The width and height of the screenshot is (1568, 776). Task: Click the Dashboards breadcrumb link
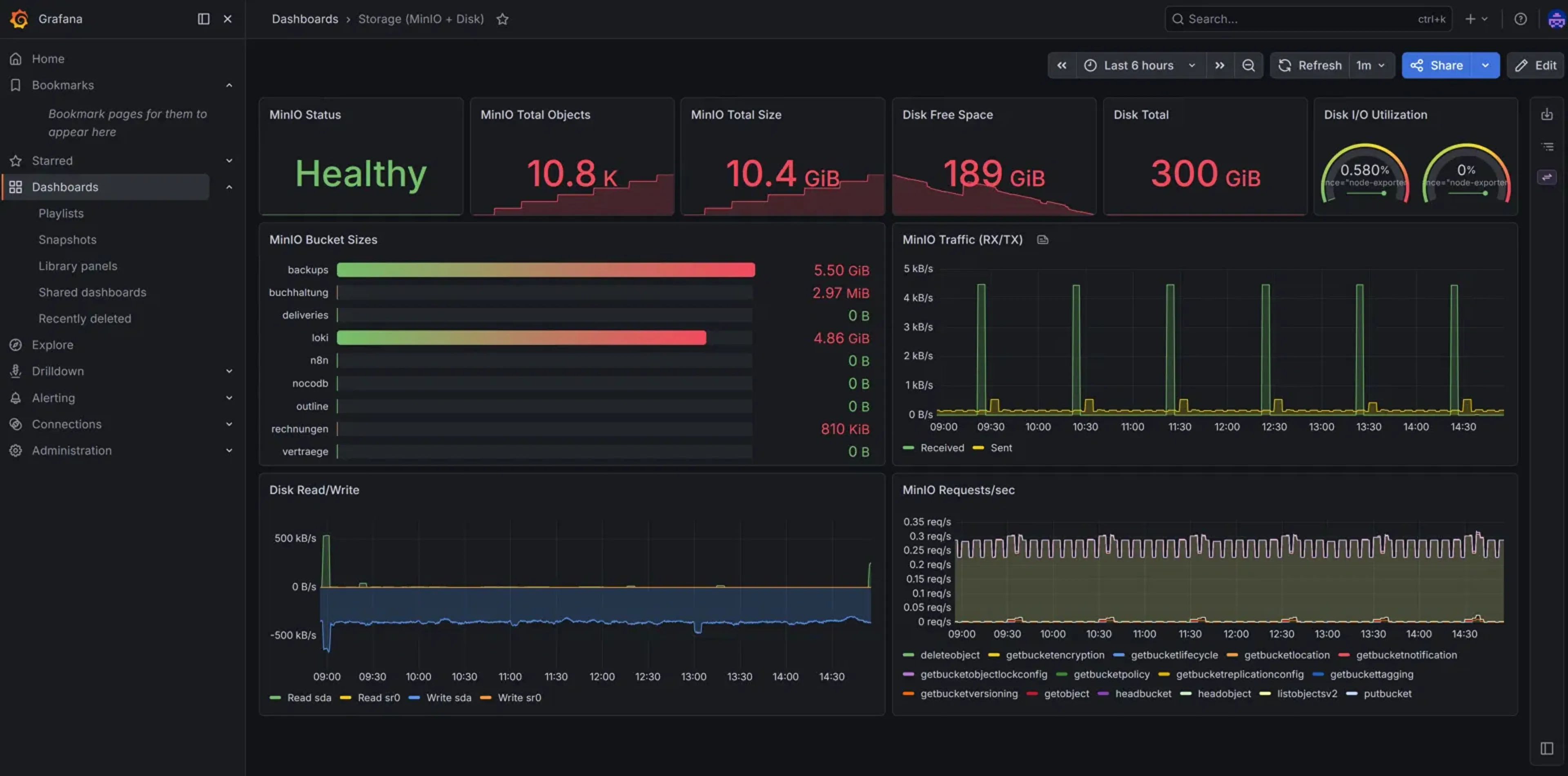pyautogui.click(x=304, y=19)
